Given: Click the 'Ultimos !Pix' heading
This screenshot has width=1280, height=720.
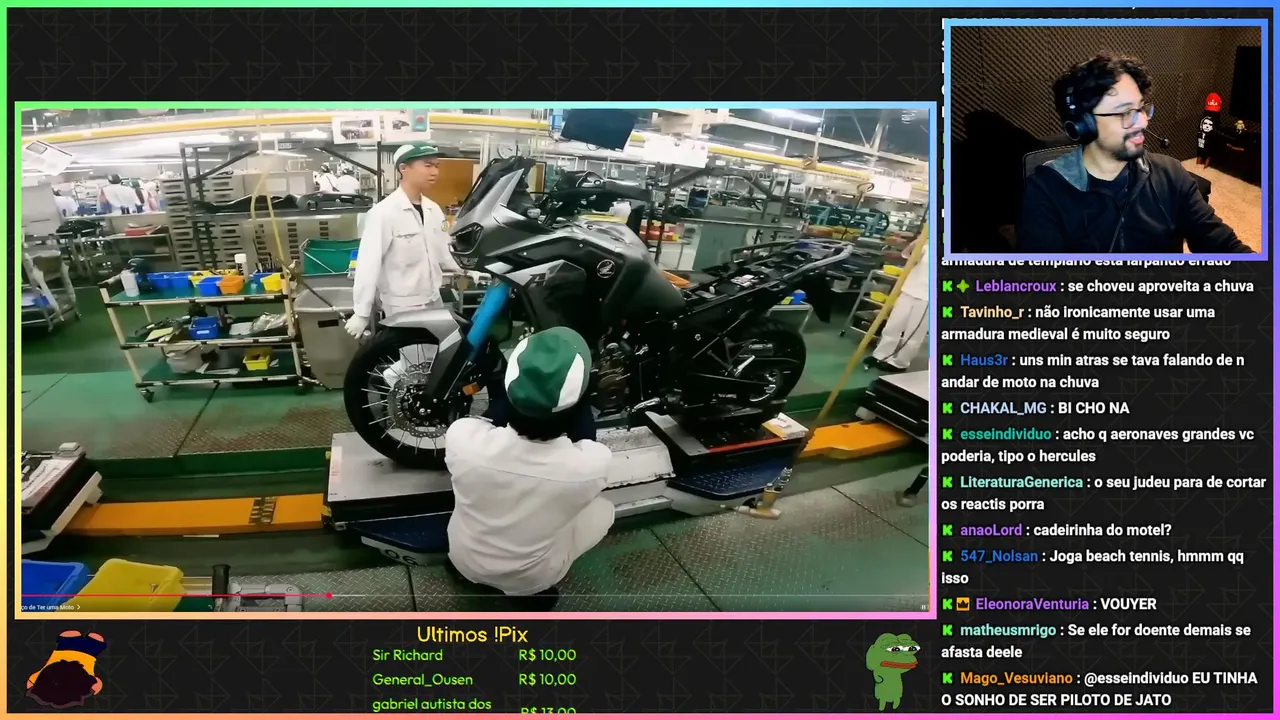Looking at the screenshot, I should (472, 634).
